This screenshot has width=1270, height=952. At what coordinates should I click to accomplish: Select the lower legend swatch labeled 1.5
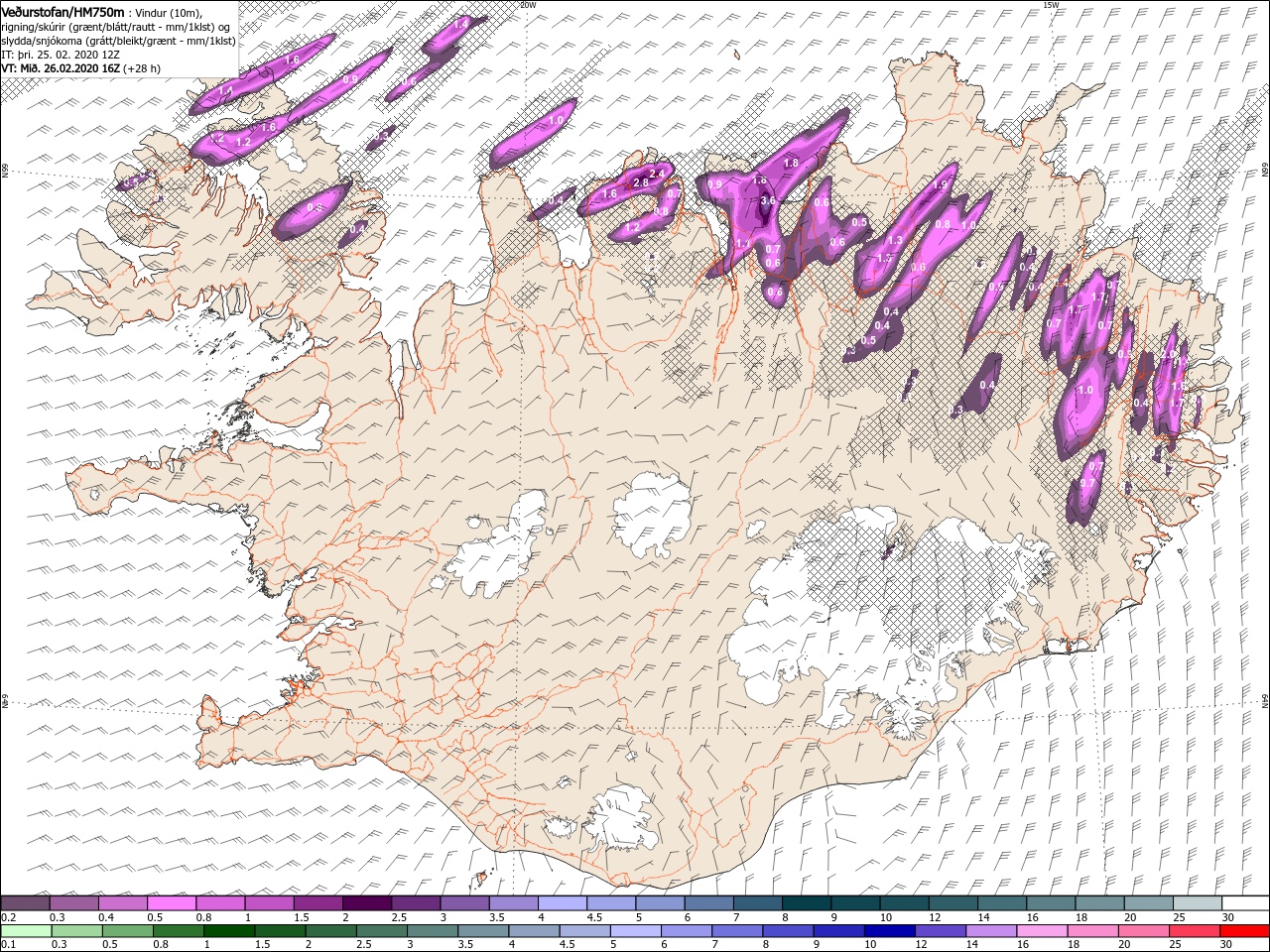(x=280, y=930)
